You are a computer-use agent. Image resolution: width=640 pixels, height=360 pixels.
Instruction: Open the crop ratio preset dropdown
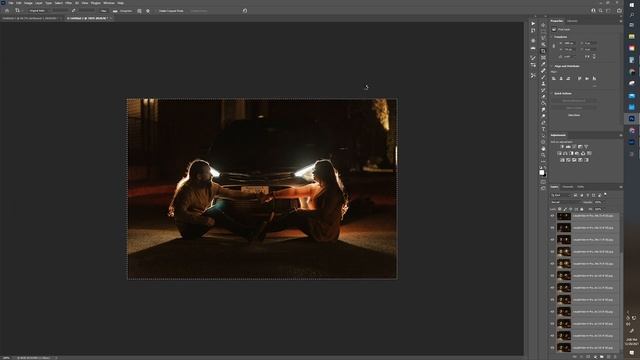point(39,11)
